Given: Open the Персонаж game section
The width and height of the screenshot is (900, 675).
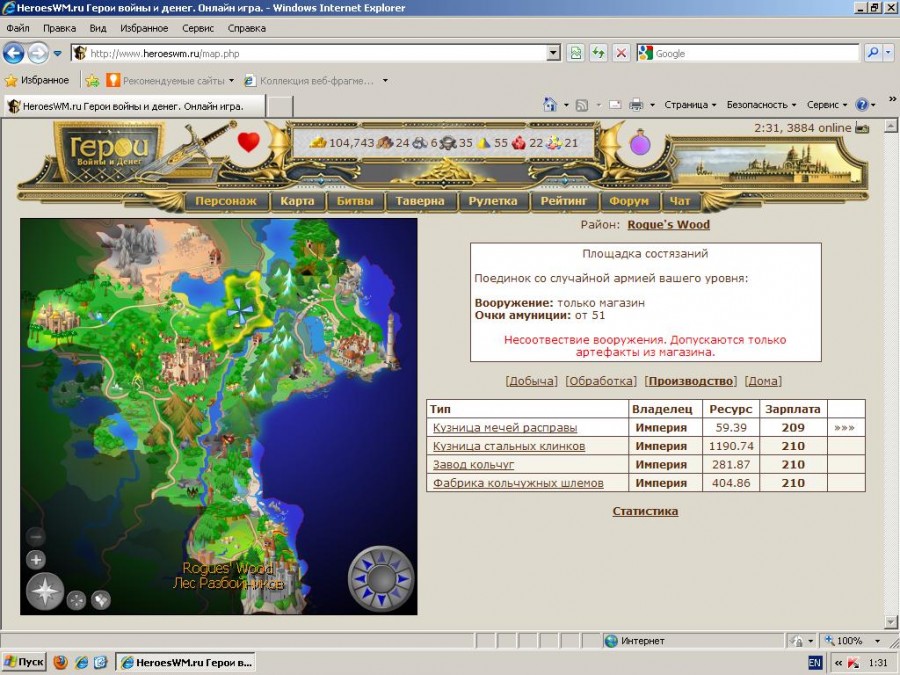Looking at the screenshot, I should 226,201.
